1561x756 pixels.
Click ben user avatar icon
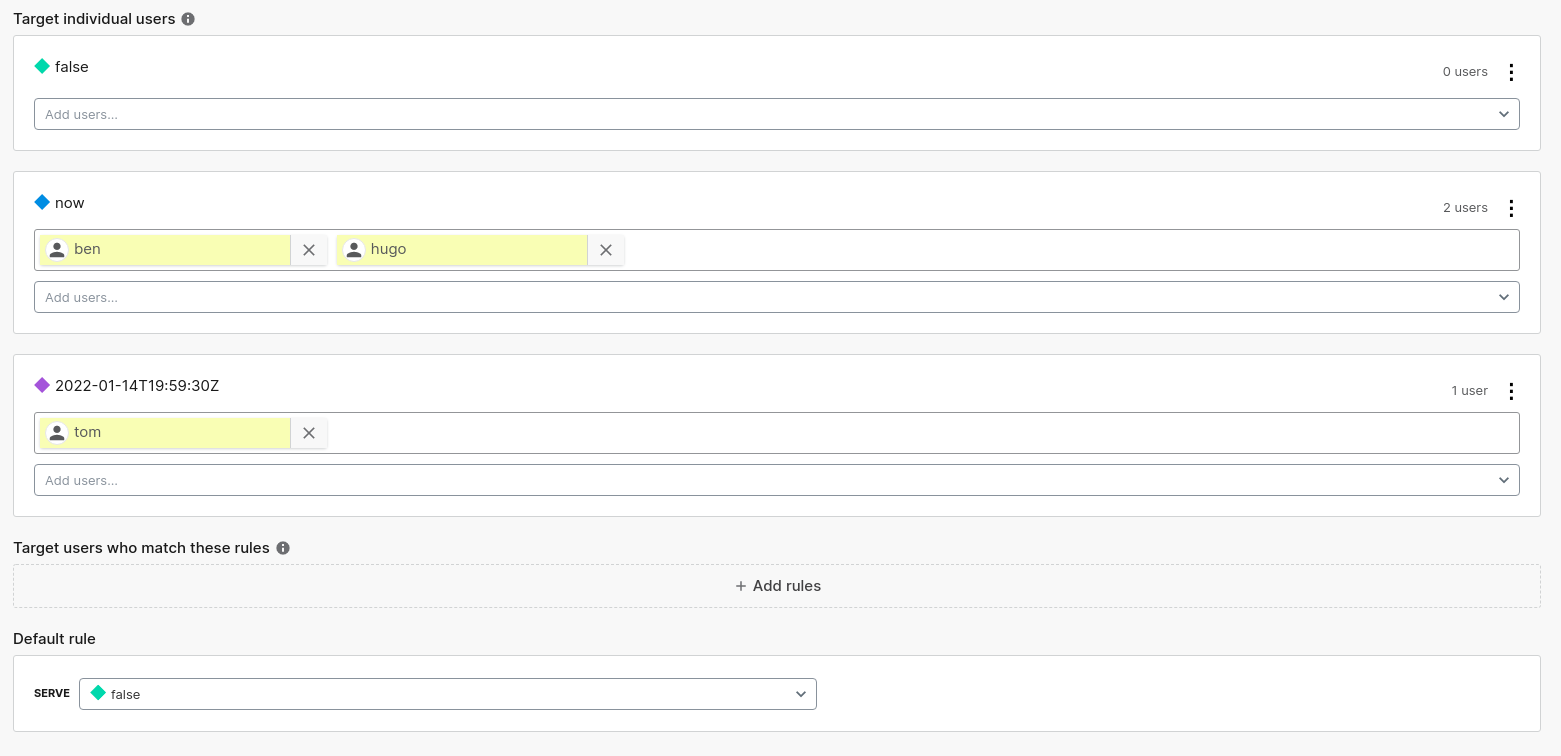coord(57,249)
